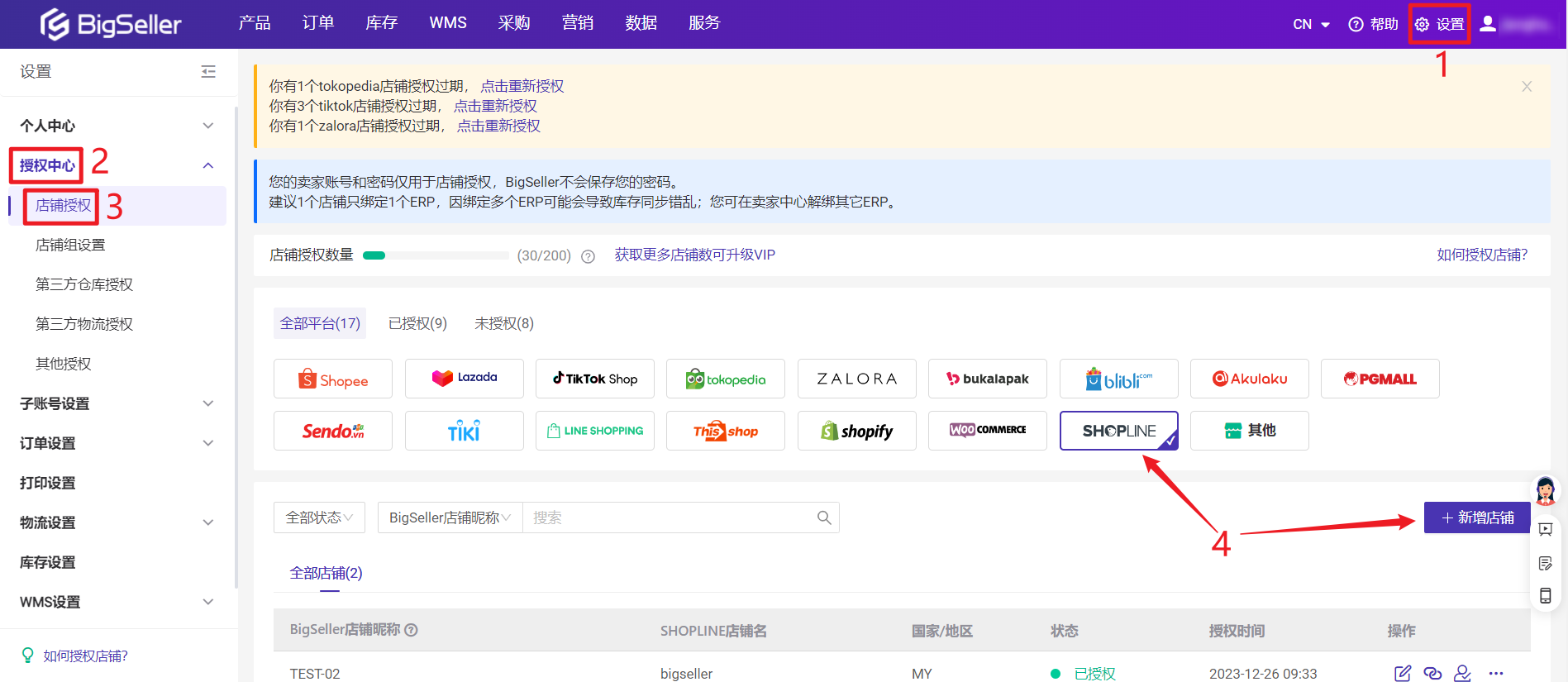1568x682 pixels.
Task: Click zalora 点击重新授权 link
Action: (498, 126)
